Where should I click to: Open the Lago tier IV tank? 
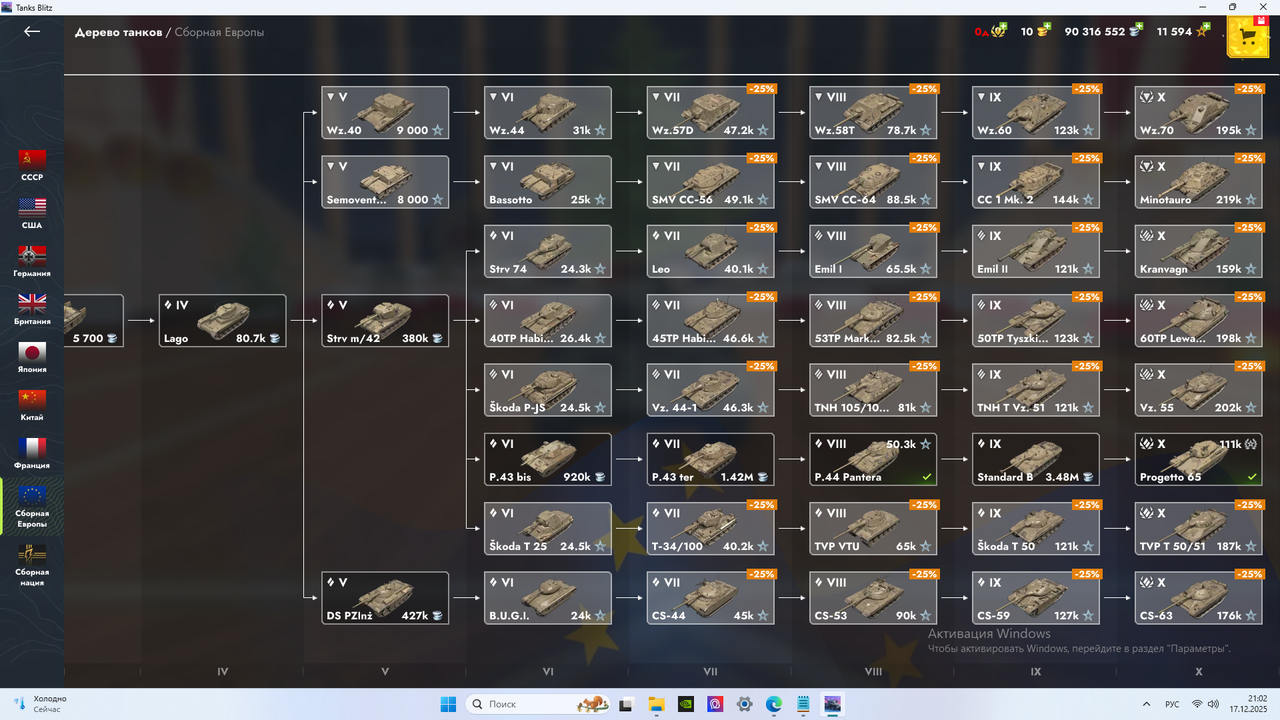tap(223, 321)
